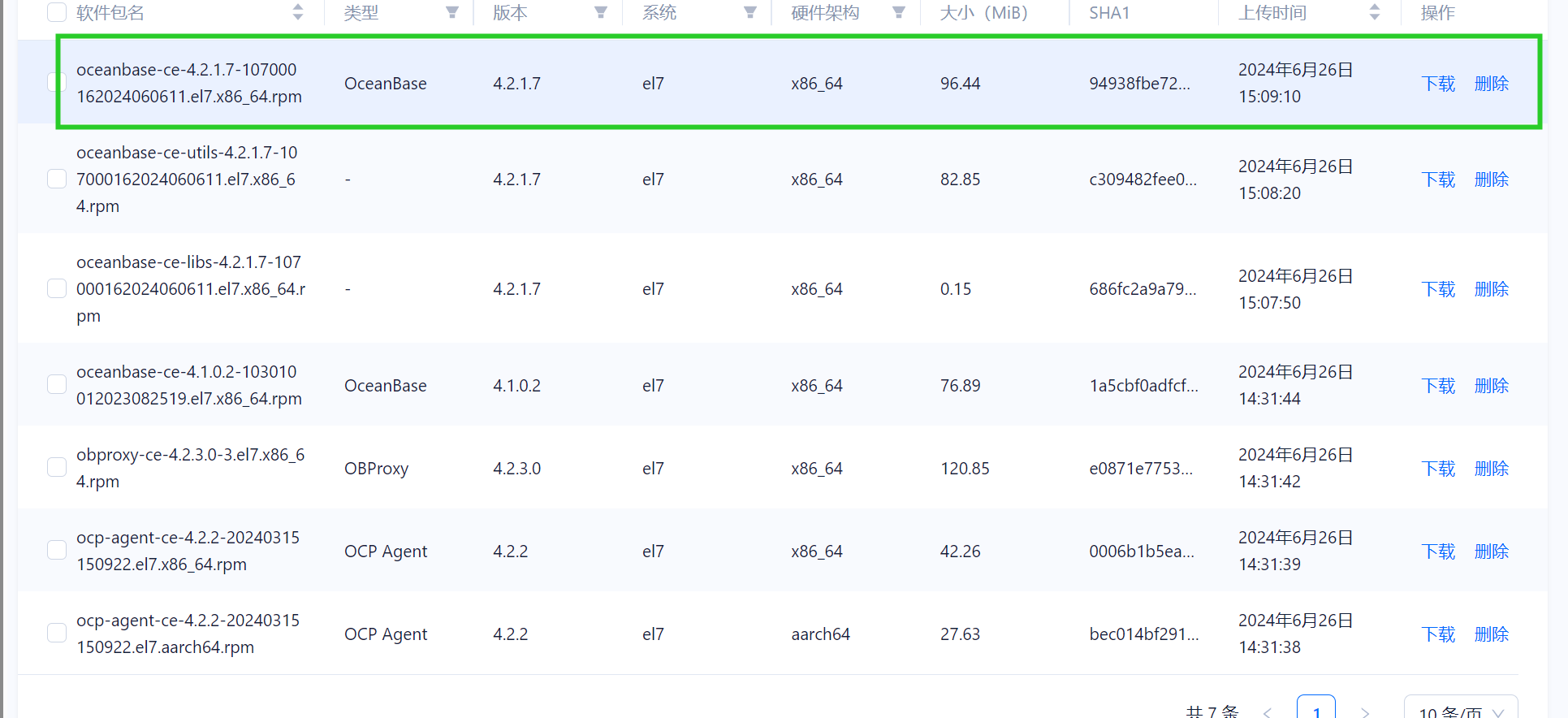Screen dimensions: 1568x718
Task: Select SHA1 value 94938fbe72...
Action: pyautogui.click(x=1139, y=84)
